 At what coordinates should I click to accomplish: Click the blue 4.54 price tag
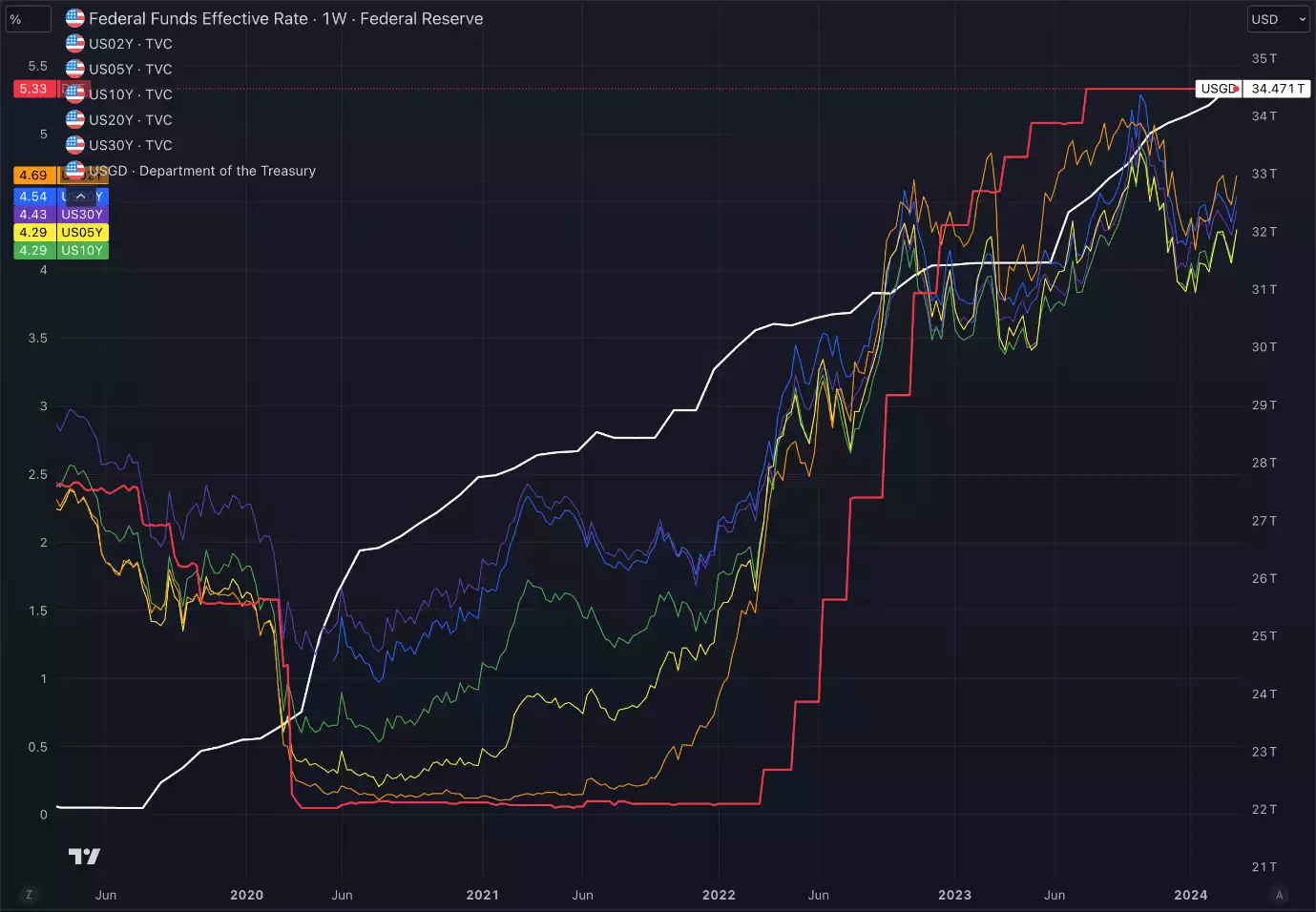(x=34, y=197)
